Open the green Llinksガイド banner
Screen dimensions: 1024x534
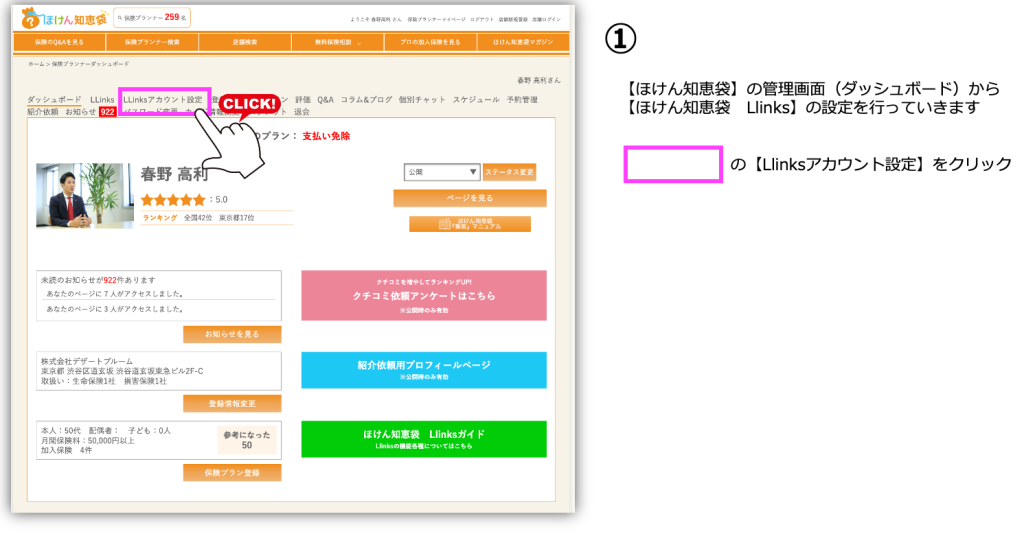[x=424, y=439]
